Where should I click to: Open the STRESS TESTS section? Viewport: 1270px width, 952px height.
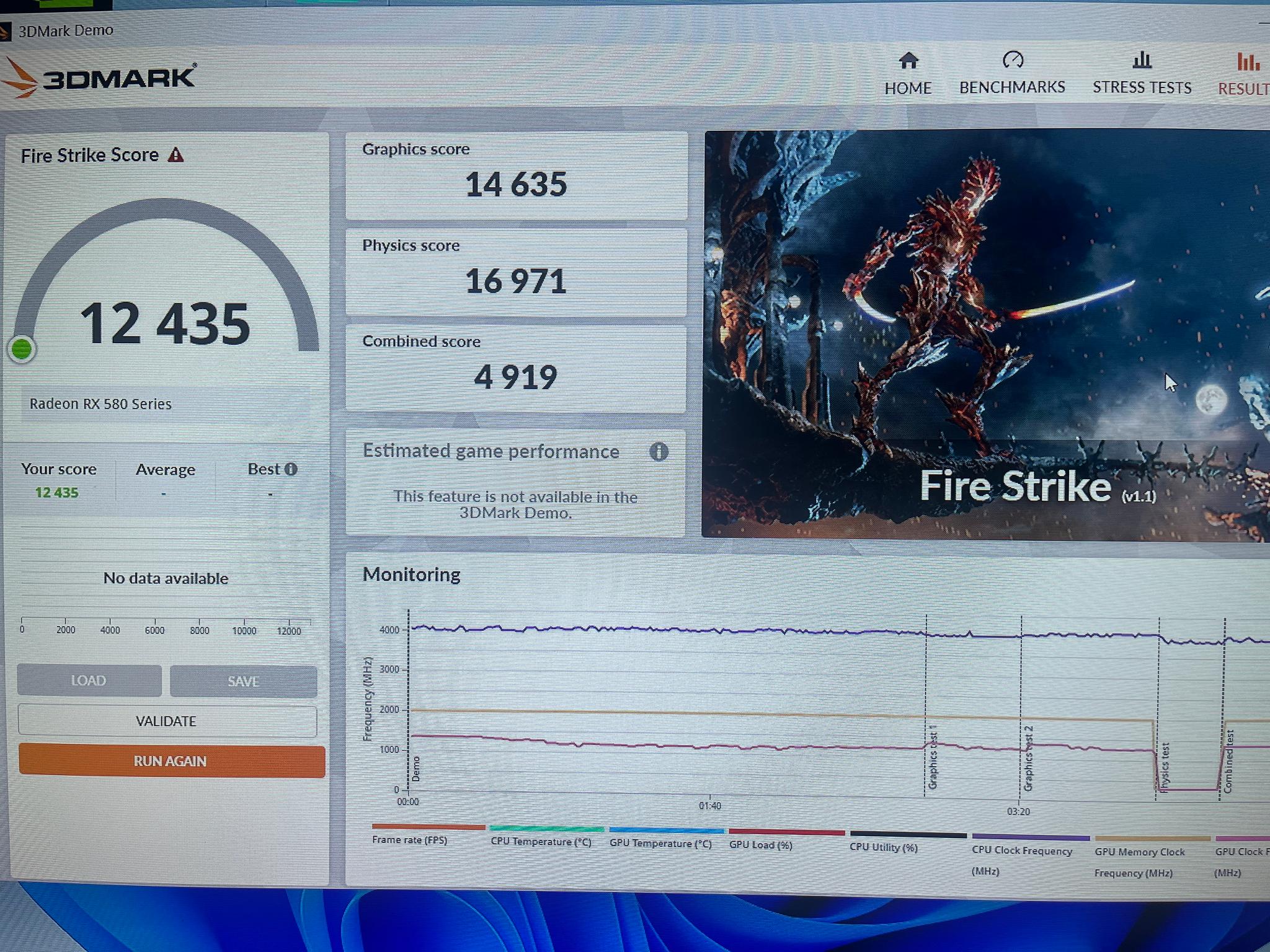(1142, 74)
